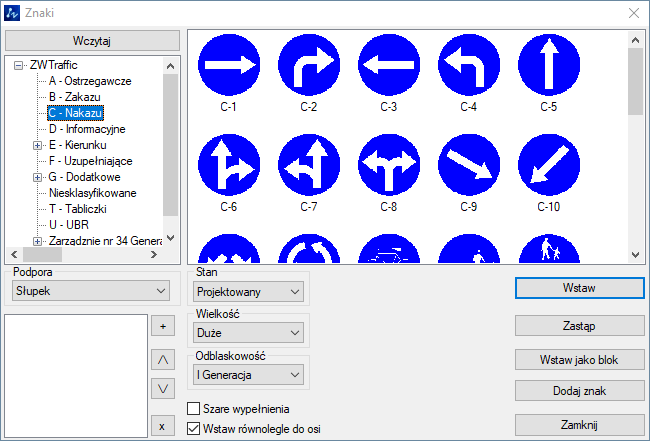
Task: Open the Podpora dropdown
Action: coord(90,290)
